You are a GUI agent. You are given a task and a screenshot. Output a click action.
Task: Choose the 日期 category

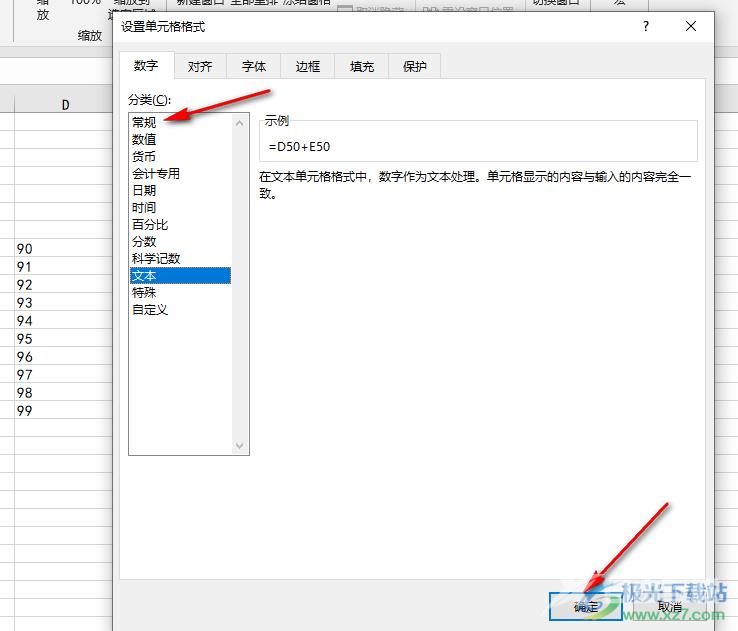click(x=144, y=190)
